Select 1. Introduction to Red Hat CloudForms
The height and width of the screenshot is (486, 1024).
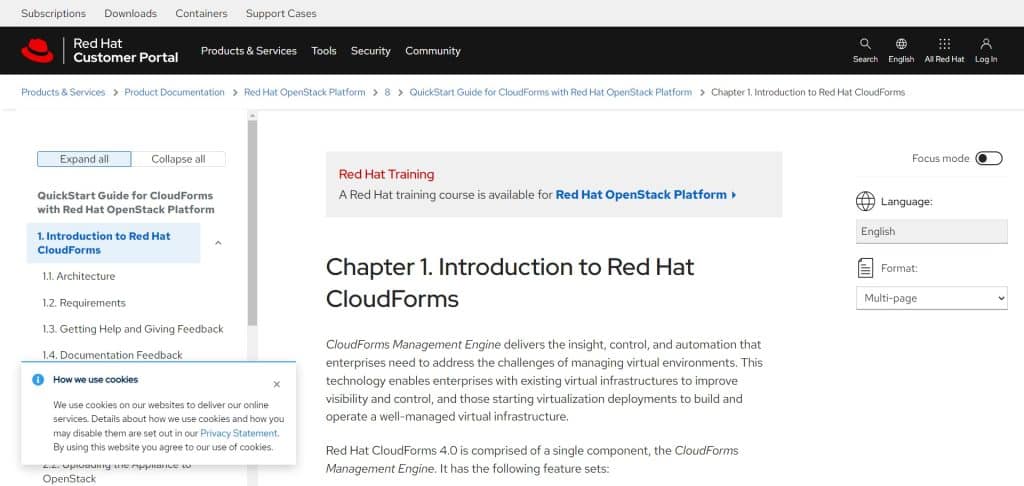click(x=114, y=243)
